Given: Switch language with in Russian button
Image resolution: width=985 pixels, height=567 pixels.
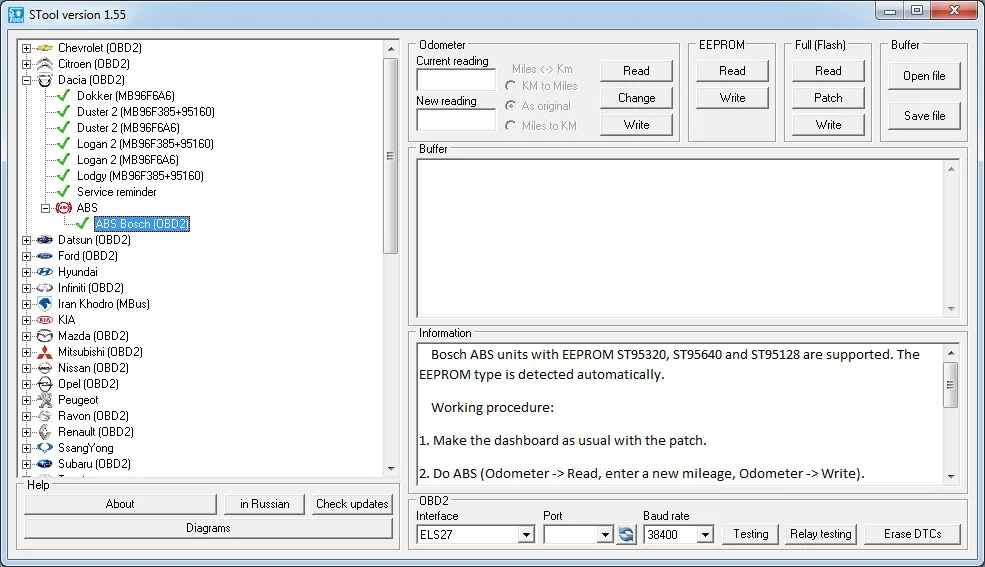Looking at the screenshot, I should (x=264, y=504).
